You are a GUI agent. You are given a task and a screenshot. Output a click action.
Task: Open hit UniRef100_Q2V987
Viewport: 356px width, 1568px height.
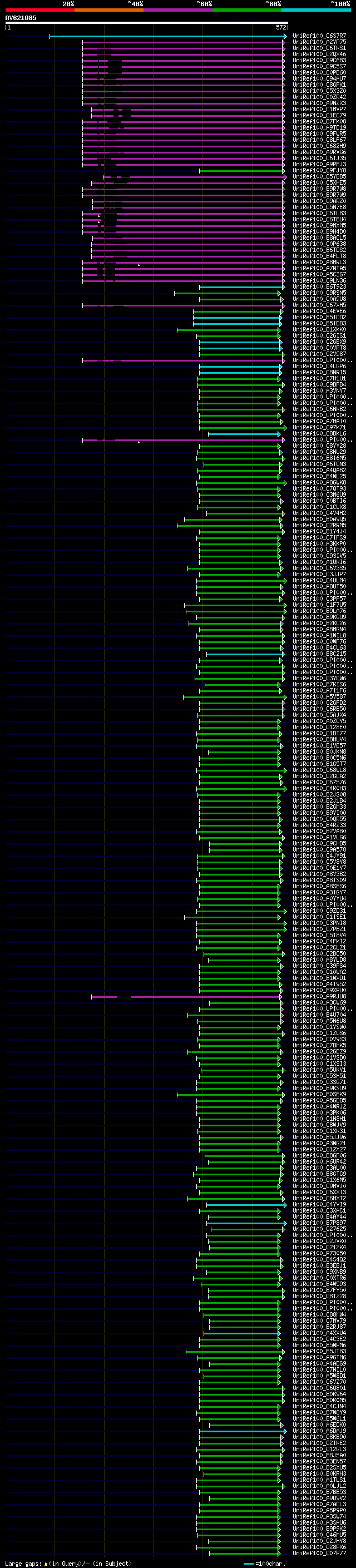click(x=319, y=354)
